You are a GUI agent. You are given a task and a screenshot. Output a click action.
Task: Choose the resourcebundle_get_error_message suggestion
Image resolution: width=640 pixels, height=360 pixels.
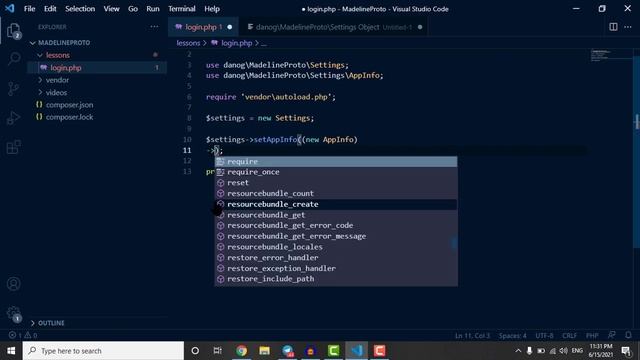pyautogui.click(x=336, y=236)
